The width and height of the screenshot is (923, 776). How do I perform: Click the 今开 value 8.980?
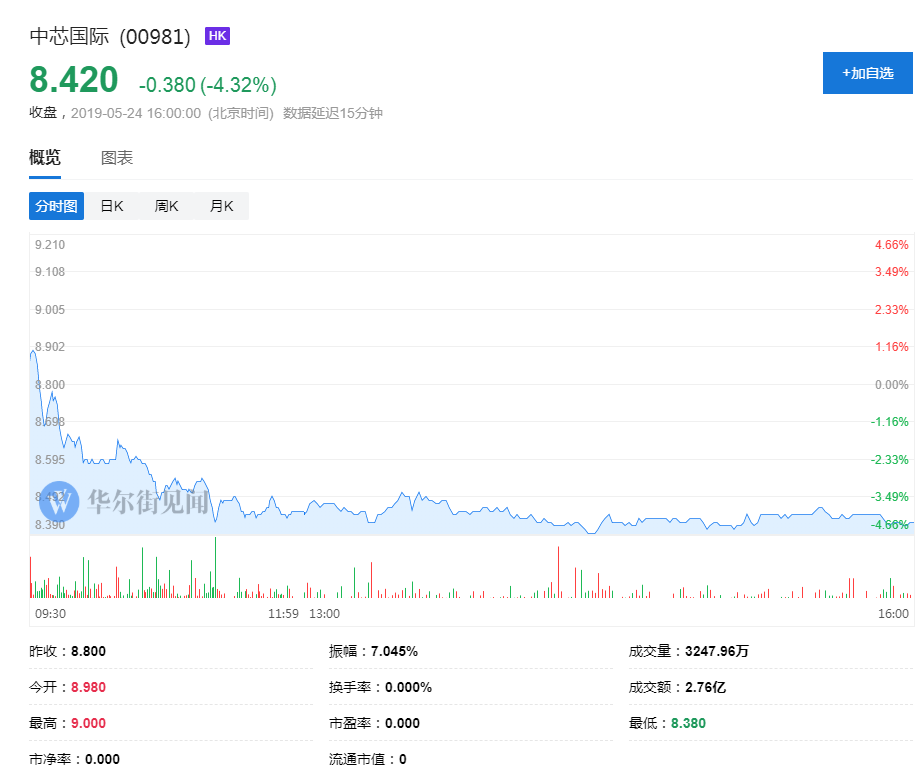click(x=88, y=687)
